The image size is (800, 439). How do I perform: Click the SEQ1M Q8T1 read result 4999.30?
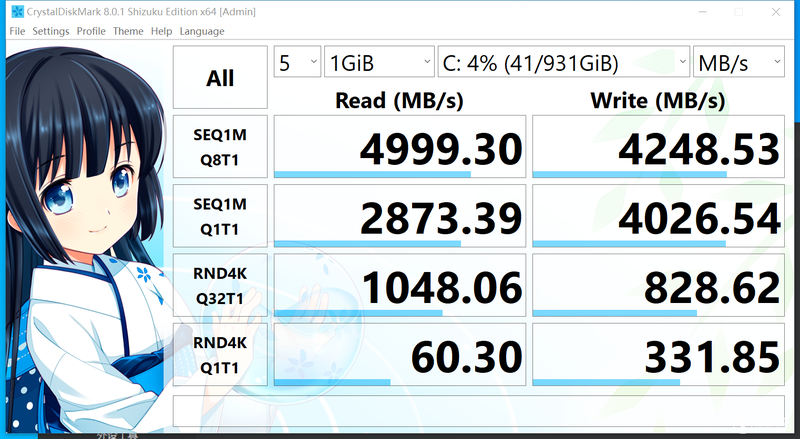(399, 147)
